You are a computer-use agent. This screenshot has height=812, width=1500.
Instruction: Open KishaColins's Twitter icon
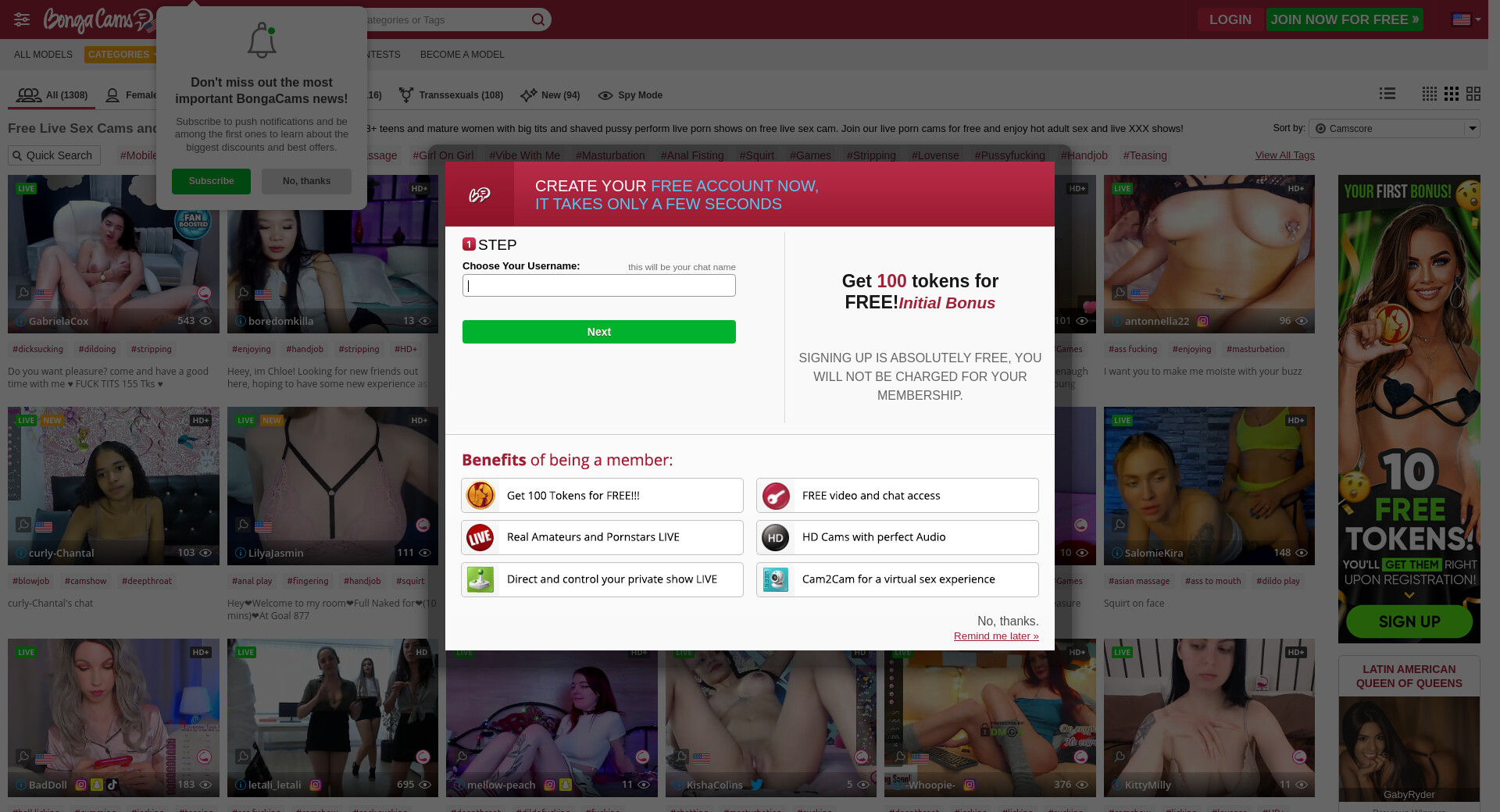point(756,785)
